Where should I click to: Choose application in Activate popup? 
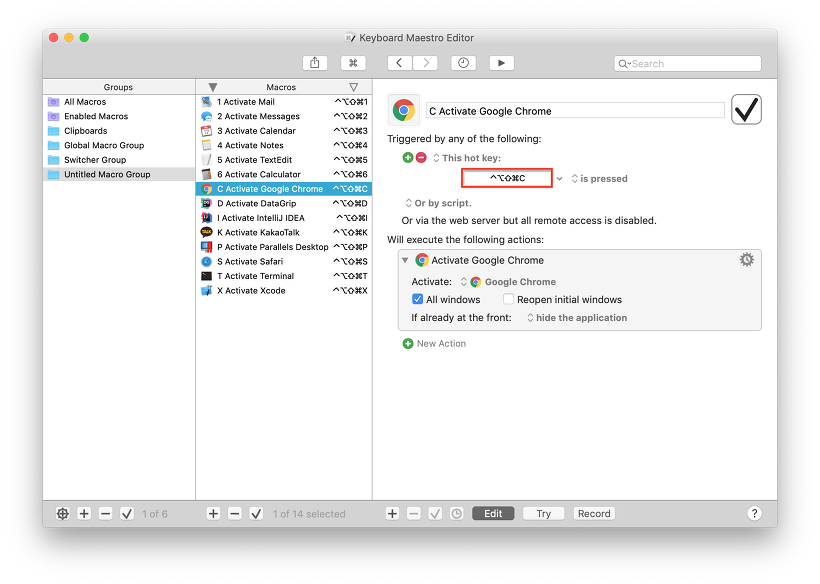point(508,282)
